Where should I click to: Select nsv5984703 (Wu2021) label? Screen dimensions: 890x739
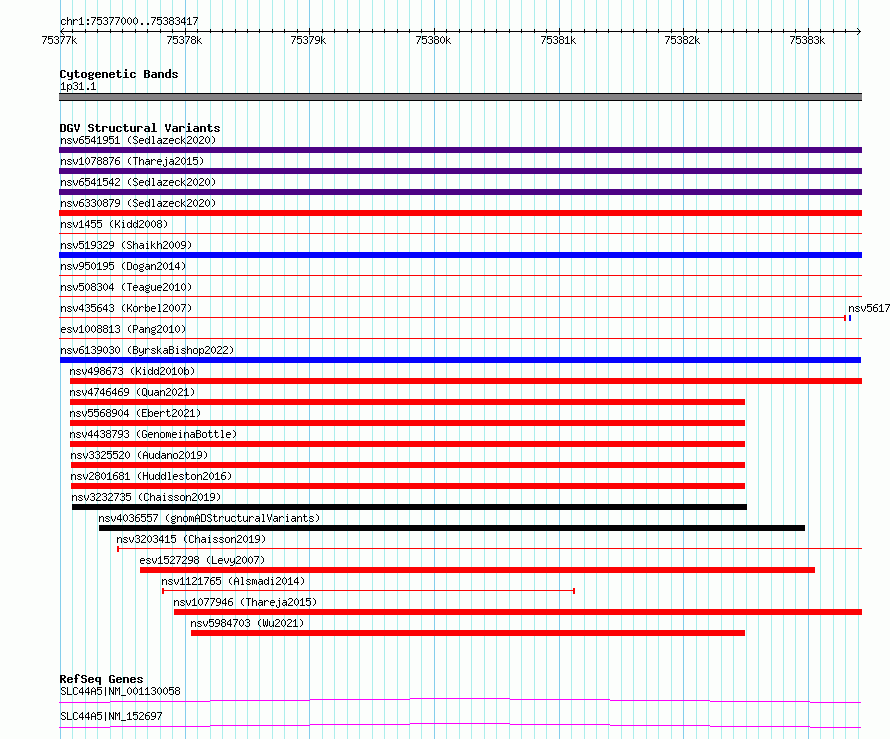(247, 623)
